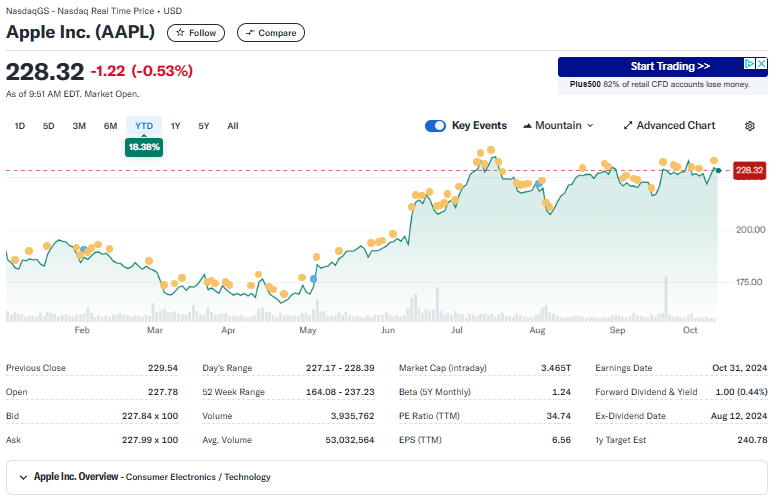Click the Open value 227.78
This screenshot has height=501, width=782.
click(163, 392)
